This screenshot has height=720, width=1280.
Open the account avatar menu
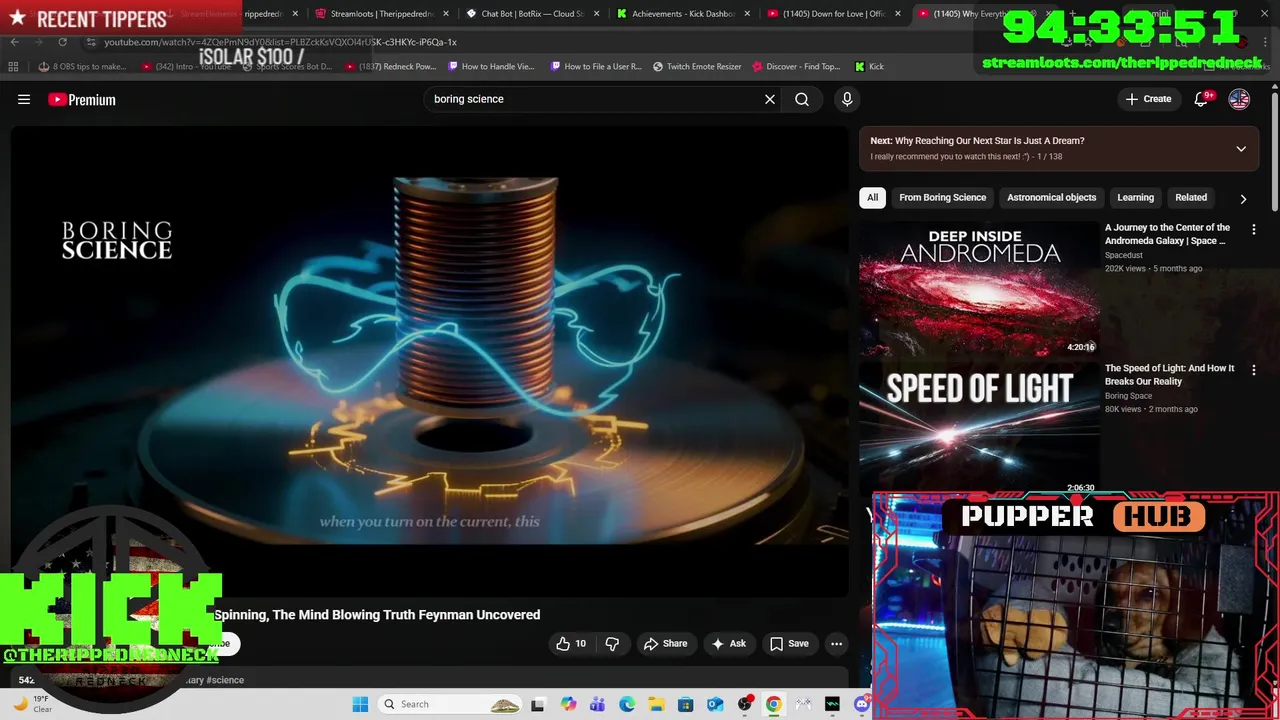coord(1239,99)
